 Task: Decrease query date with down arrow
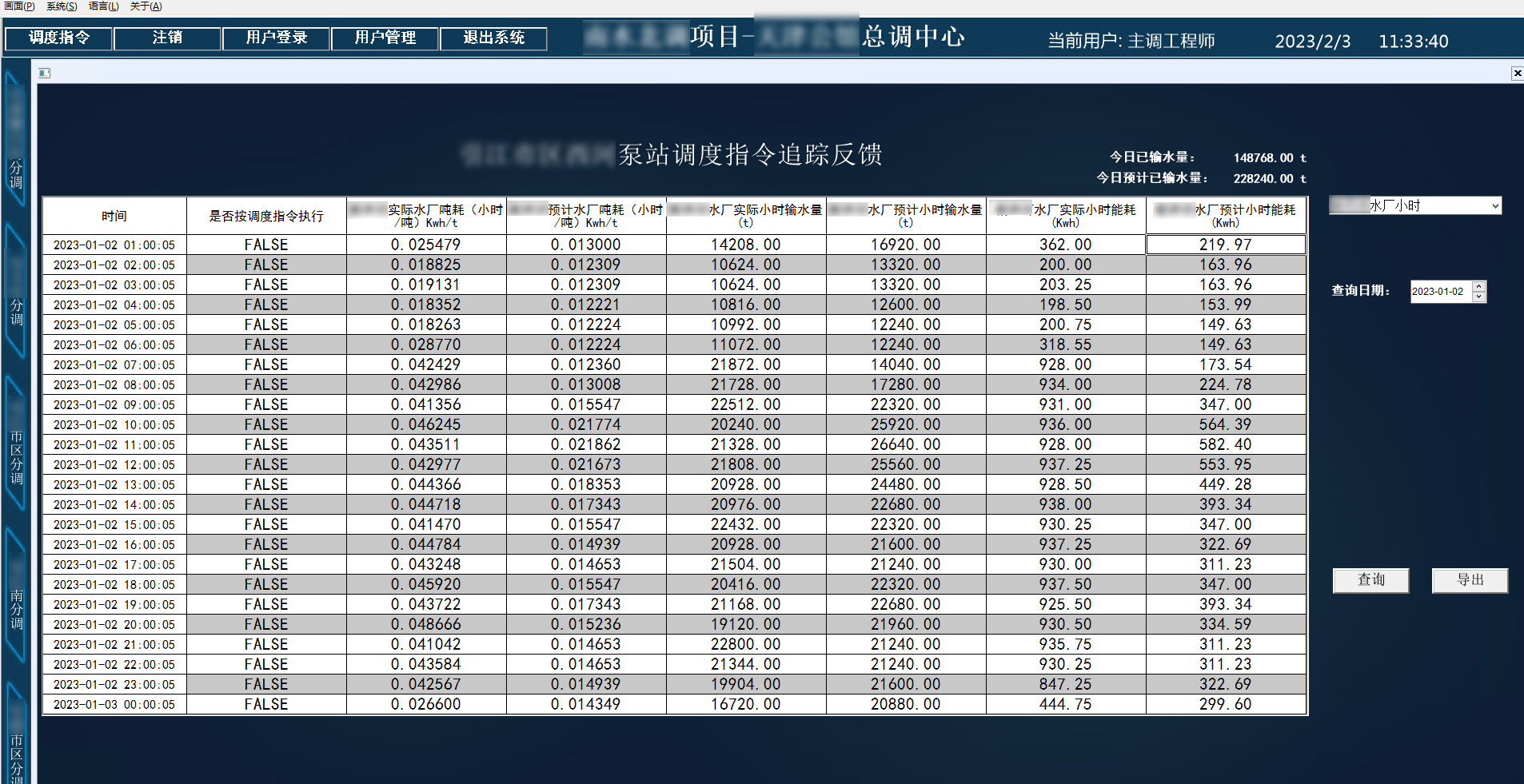[x=1479, y=296]
